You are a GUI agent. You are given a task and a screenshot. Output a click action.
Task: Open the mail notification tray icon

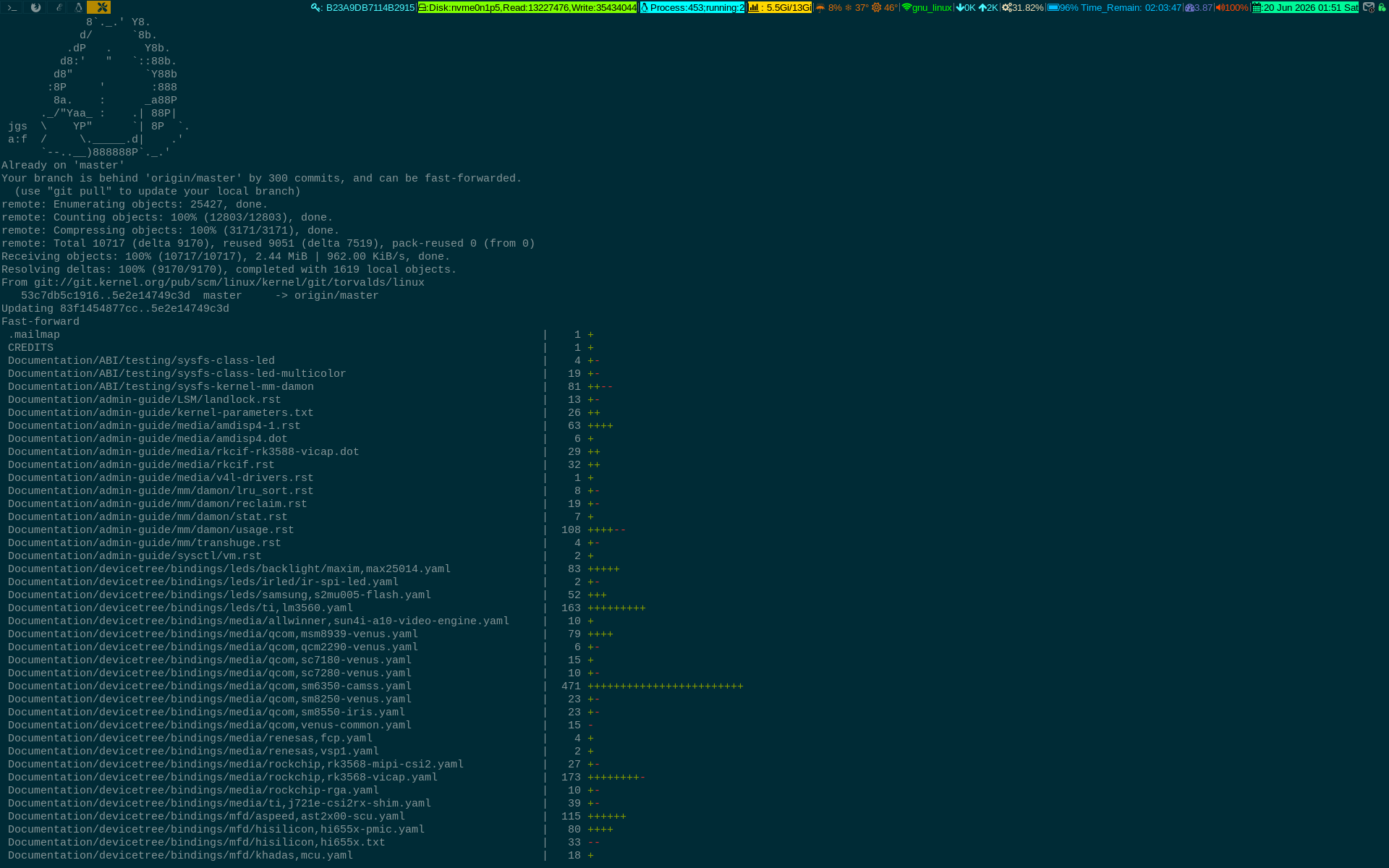(x=1369, y=7)
